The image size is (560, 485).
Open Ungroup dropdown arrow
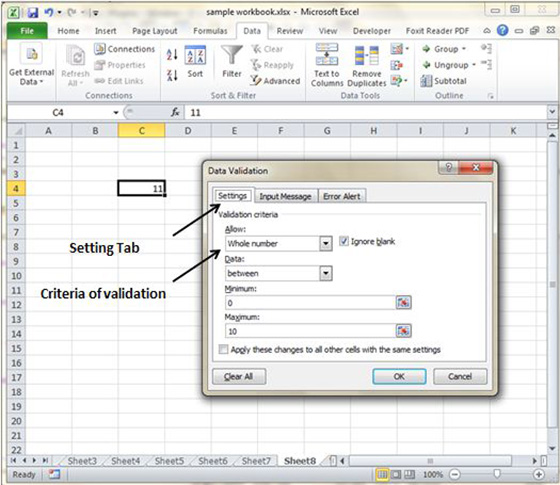[x=474, y=65]
